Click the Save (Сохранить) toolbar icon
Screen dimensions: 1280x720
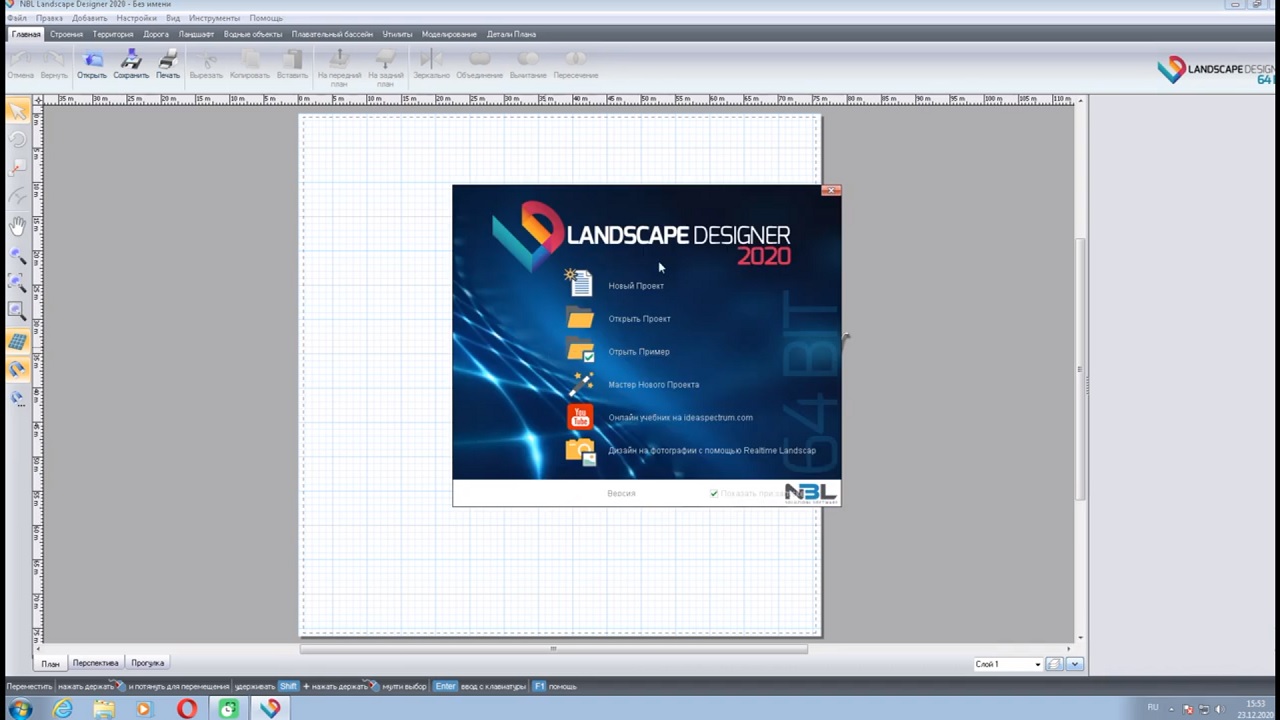click(130, 63)
